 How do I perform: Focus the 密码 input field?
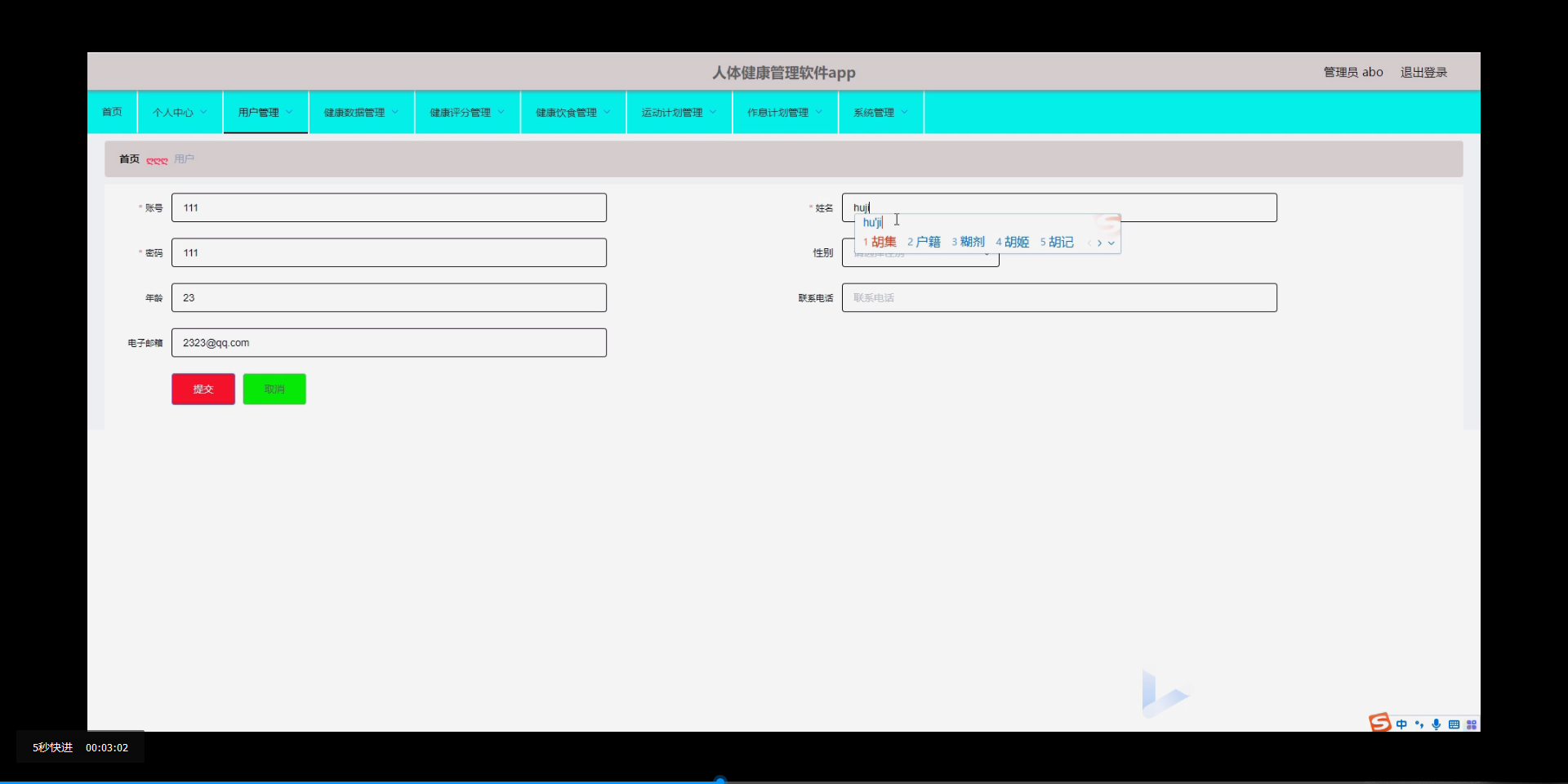click(389, 252)
